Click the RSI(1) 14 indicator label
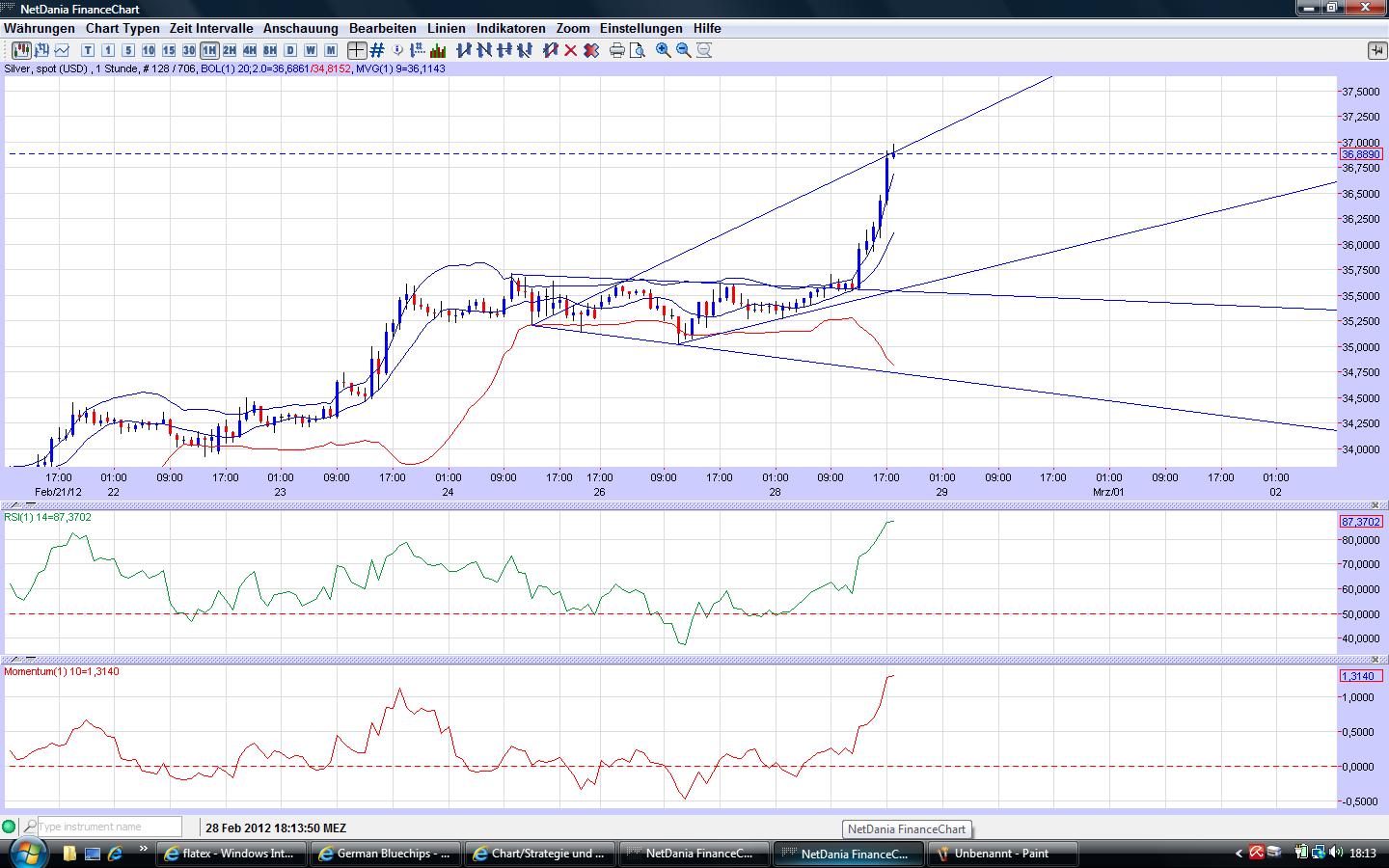 48,518
